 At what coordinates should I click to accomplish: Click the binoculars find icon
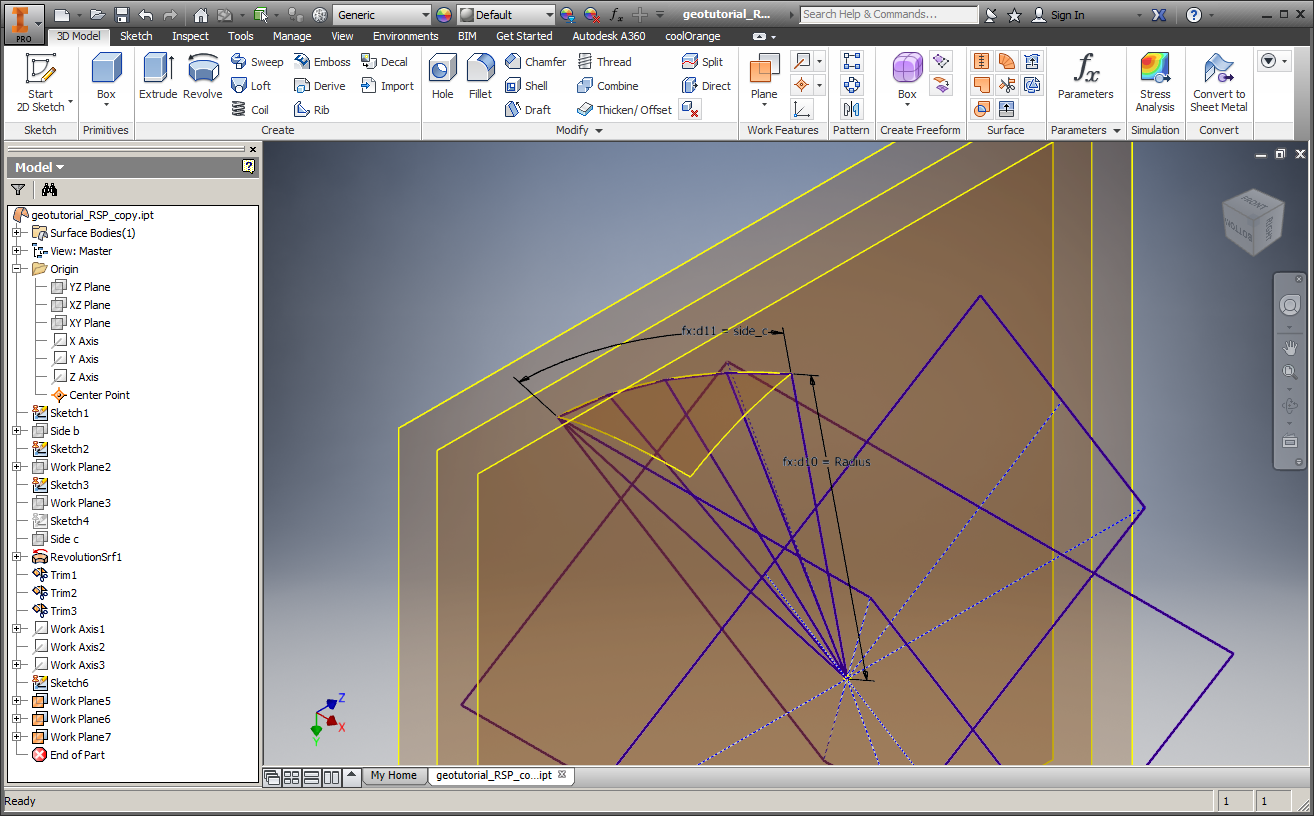click(x=49, y=190)
